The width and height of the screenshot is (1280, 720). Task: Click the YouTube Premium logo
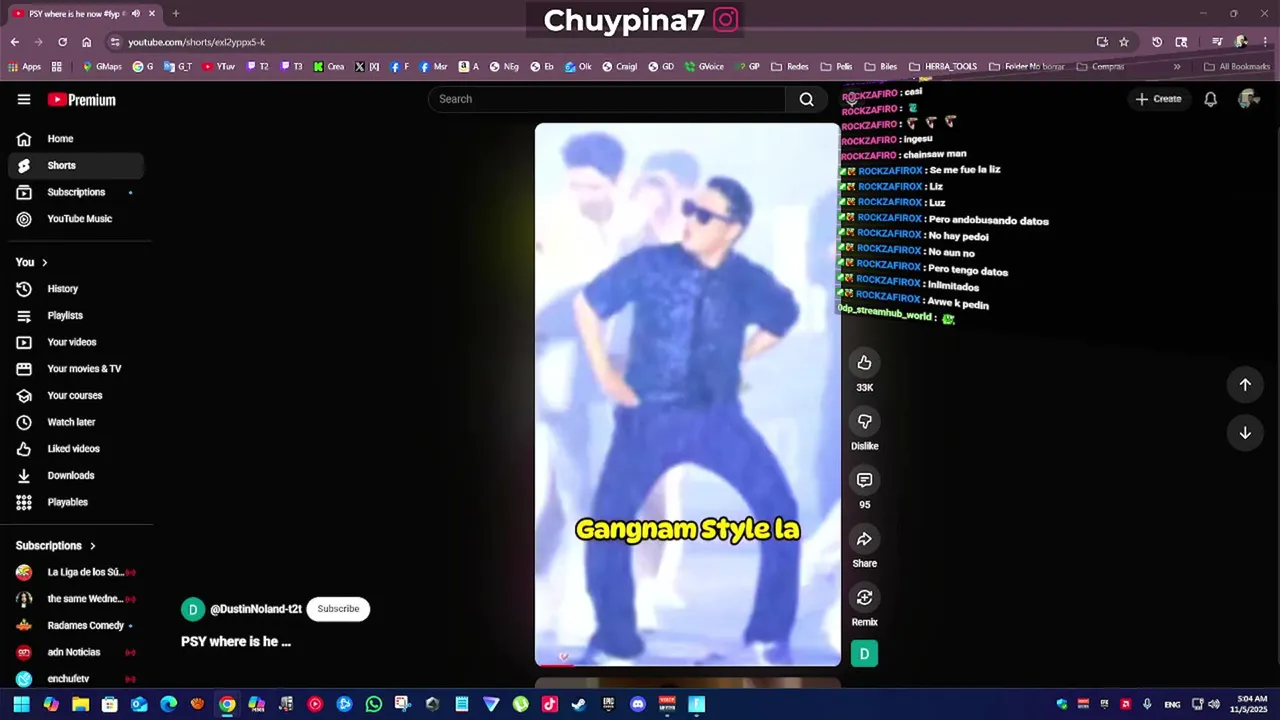tap(82, 100)
